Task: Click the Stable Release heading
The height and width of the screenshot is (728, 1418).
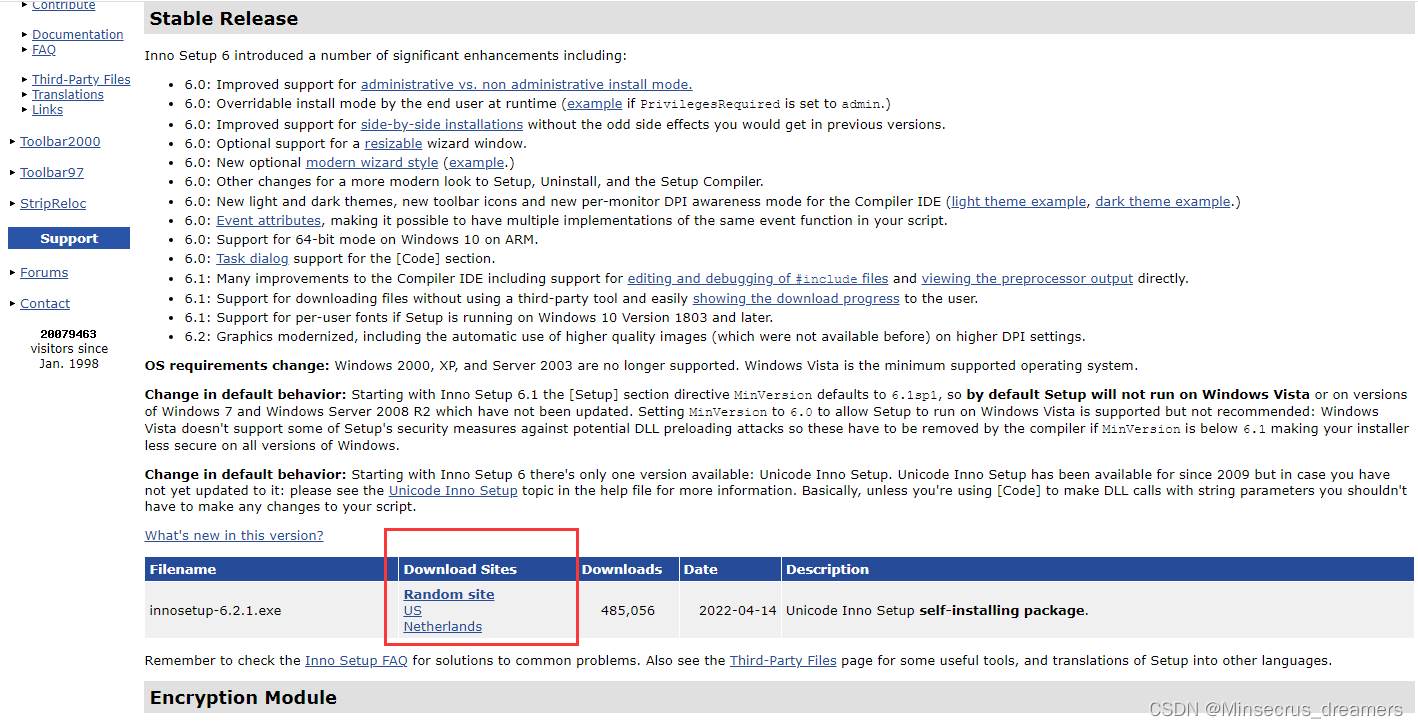Action: (x=224, y=18)
